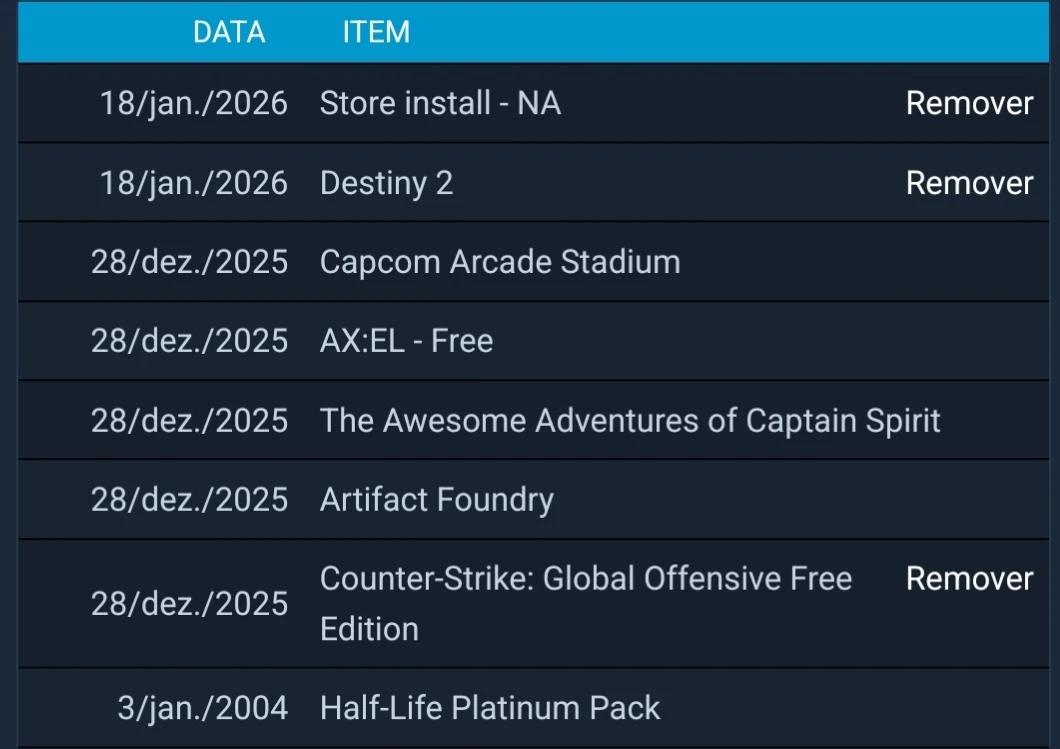Click date cell of Capcom Arcade Stadium row
The width and height of the screenshot is (1060, 749).
click(x=189, y=262)
